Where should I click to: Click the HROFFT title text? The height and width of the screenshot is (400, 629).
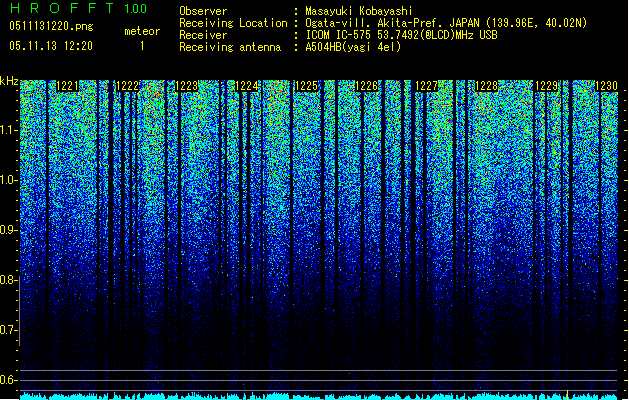point(62,8)
